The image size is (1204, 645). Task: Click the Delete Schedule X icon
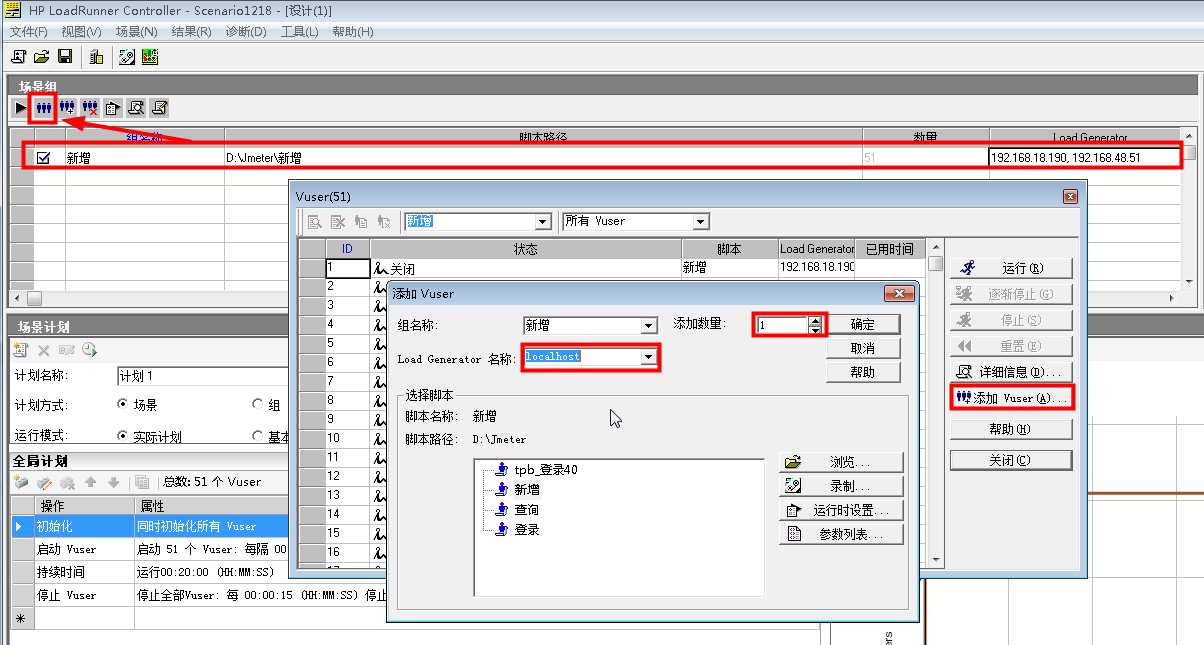click(44, 349)
